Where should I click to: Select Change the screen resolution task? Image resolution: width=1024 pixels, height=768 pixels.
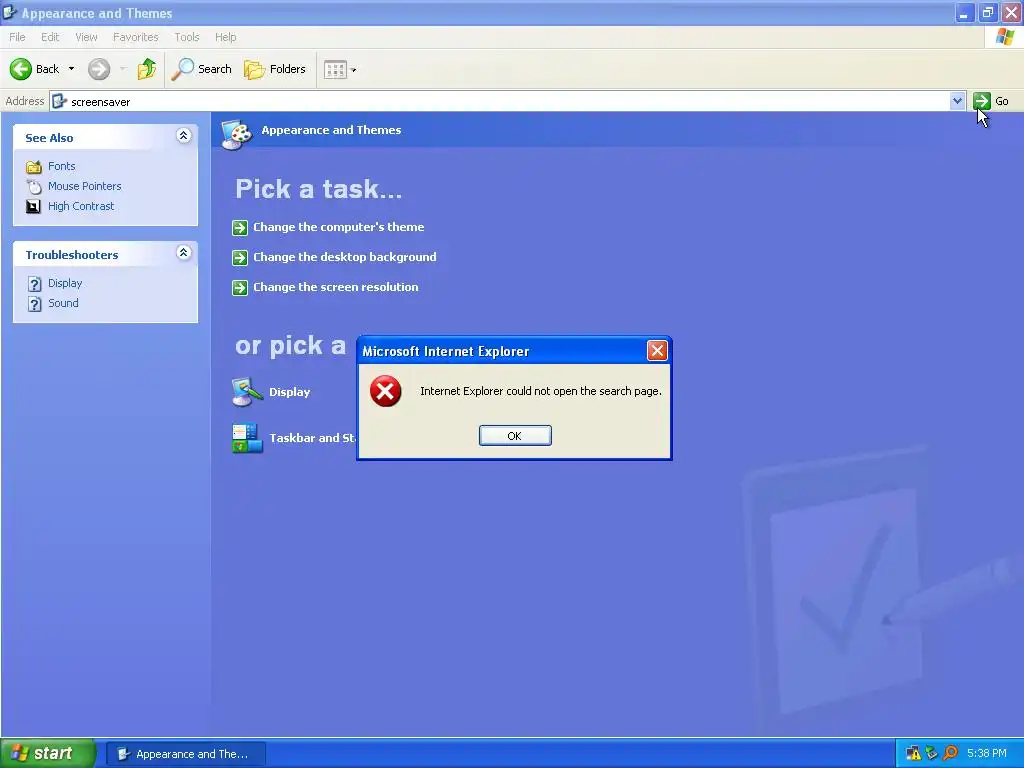[x=336, y=287]
